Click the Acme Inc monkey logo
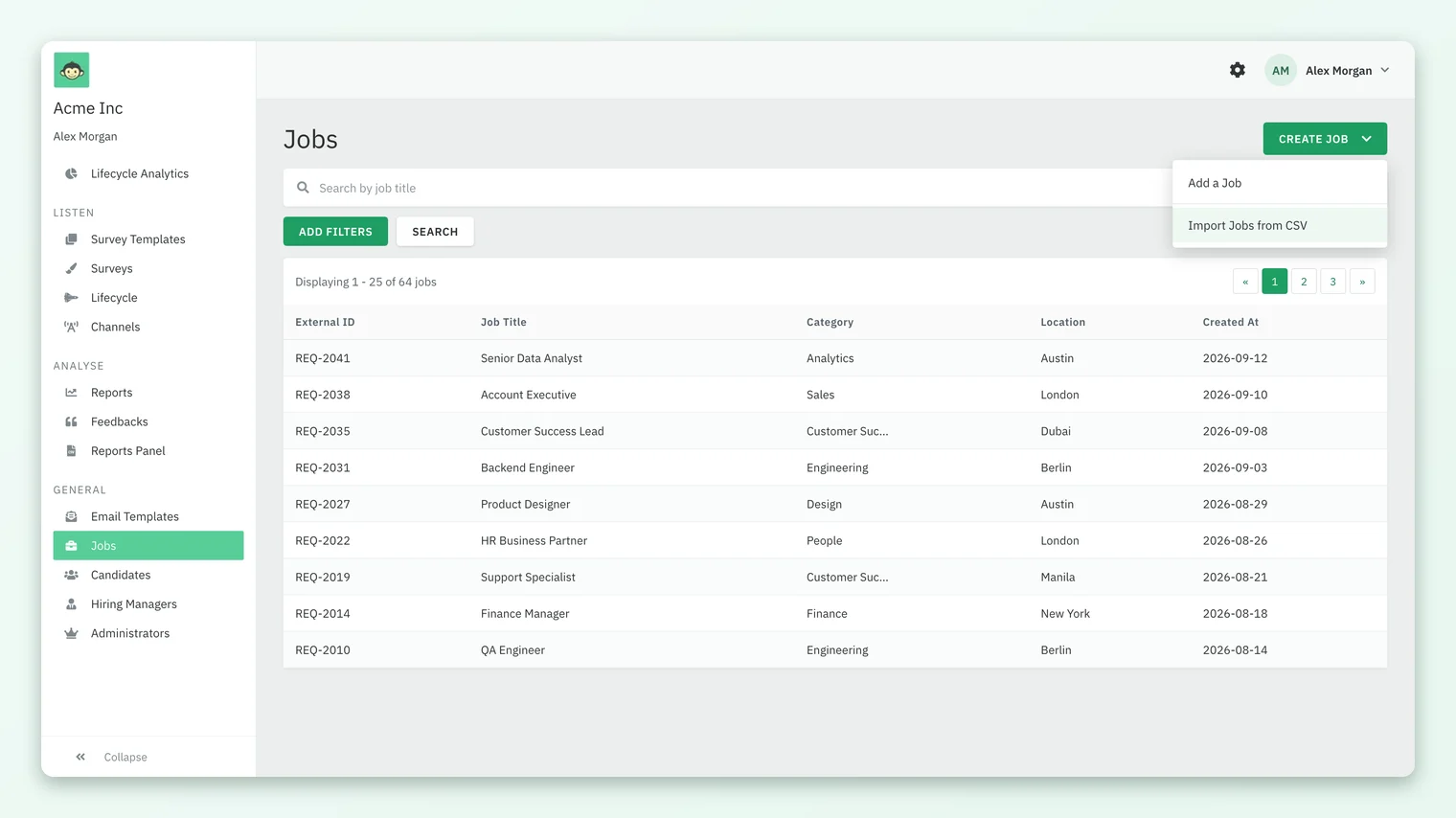Viewport: 1456px width, 818px height. pyautogui.click(x=71, y=70)
